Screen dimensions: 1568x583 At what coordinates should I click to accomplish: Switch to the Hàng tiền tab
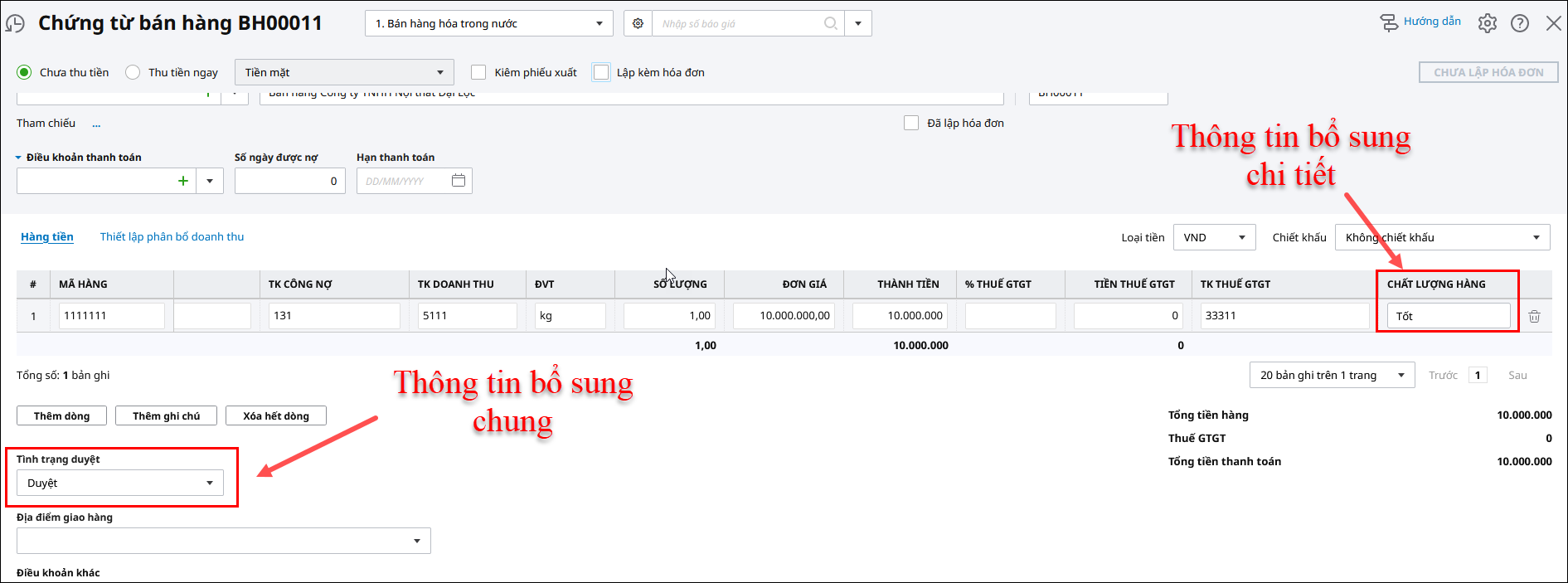click(x=47, y=236)
